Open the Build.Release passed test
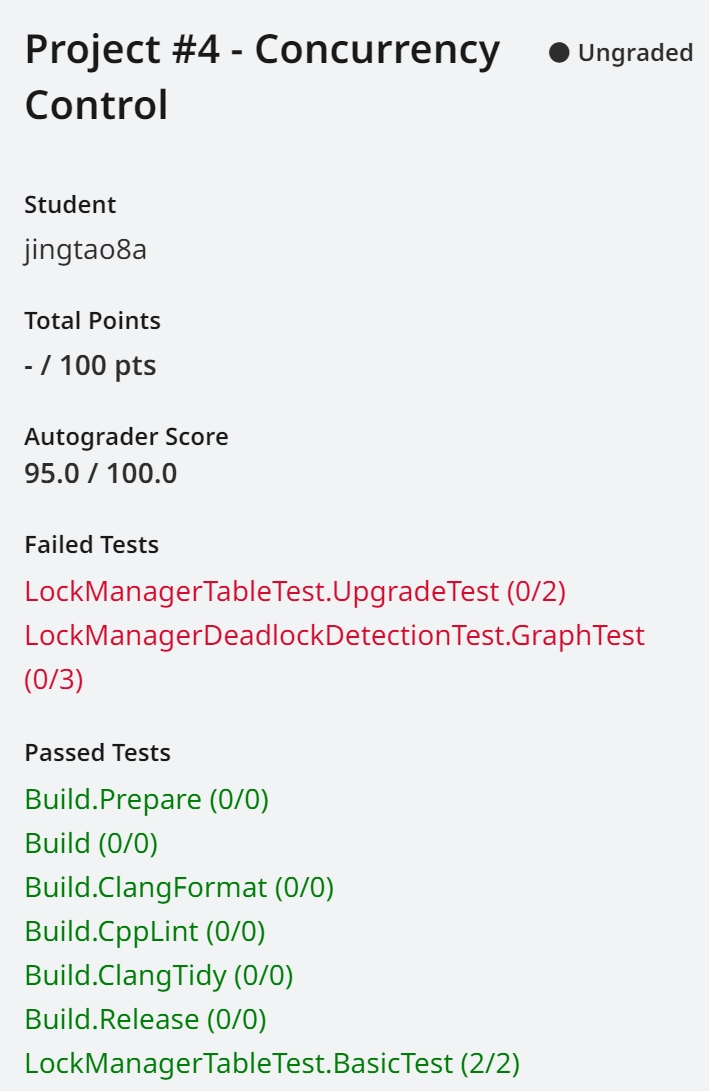 [145, 1019]
